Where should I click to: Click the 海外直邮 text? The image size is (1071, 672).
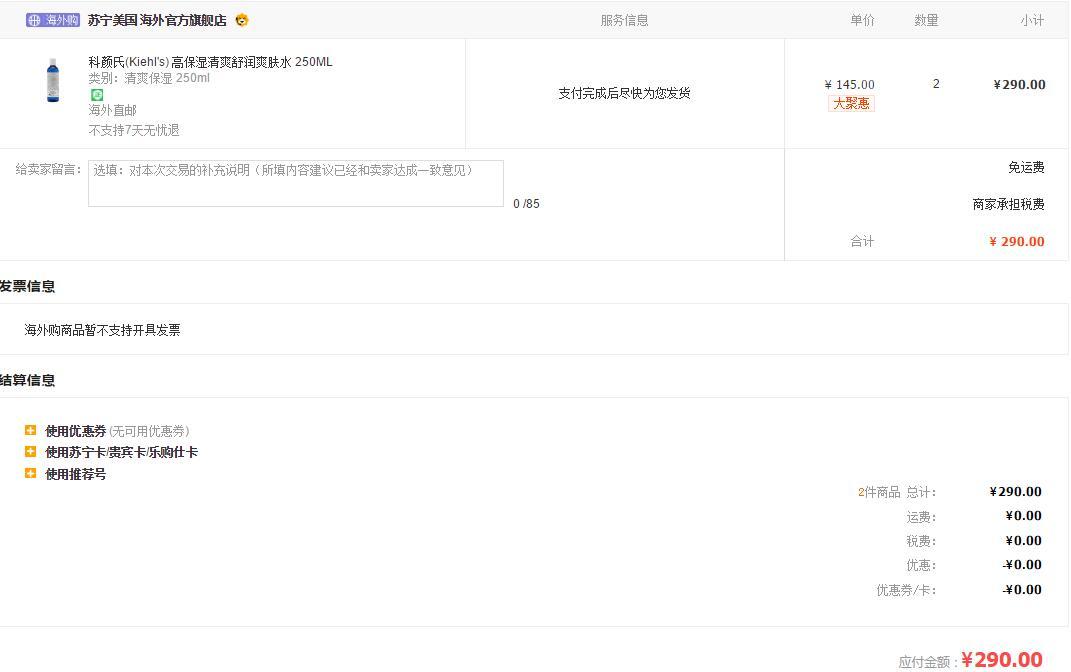coord(113,111)
